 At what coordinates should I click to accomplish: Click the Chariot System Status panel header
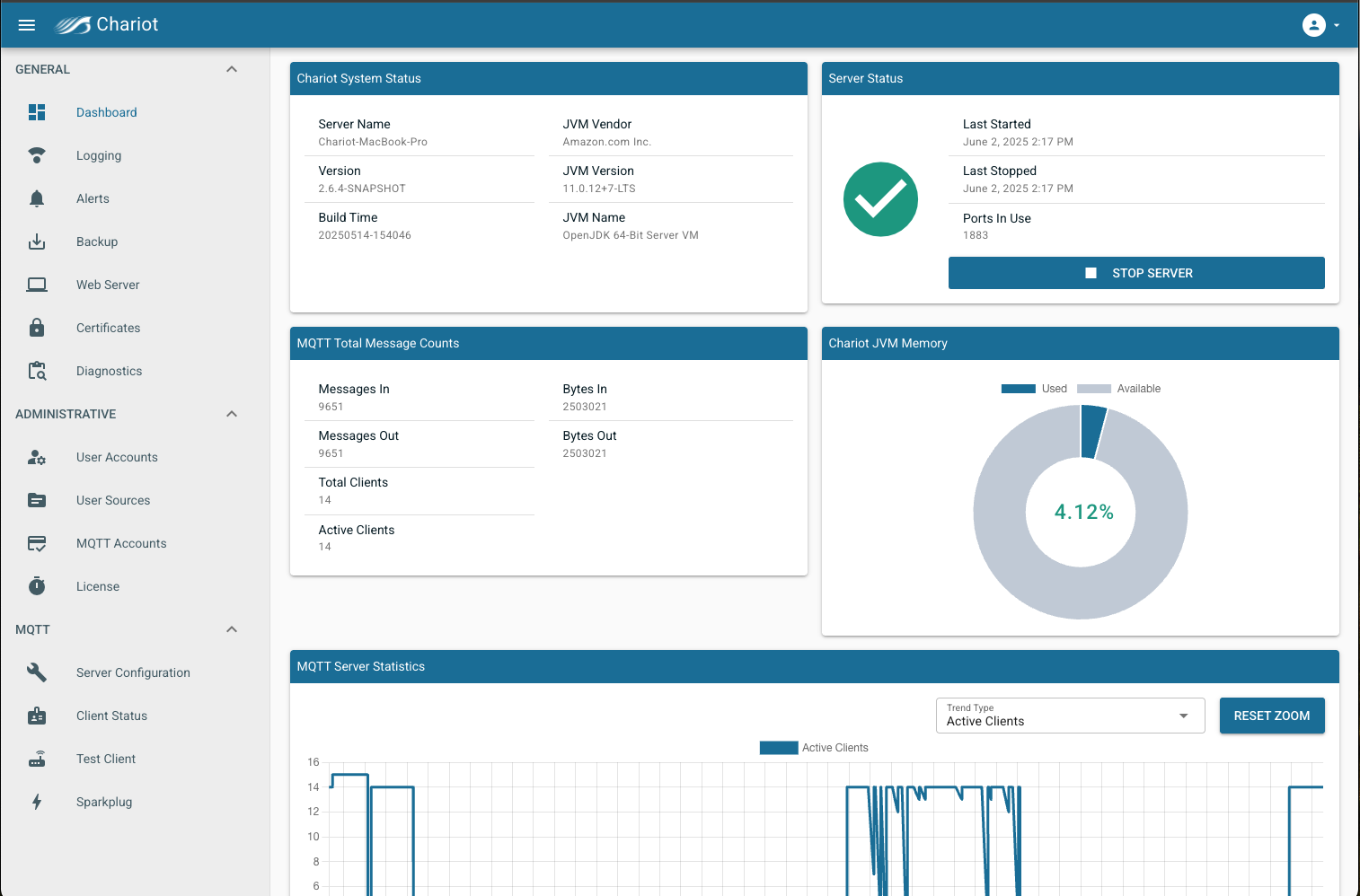click(549, 78)
